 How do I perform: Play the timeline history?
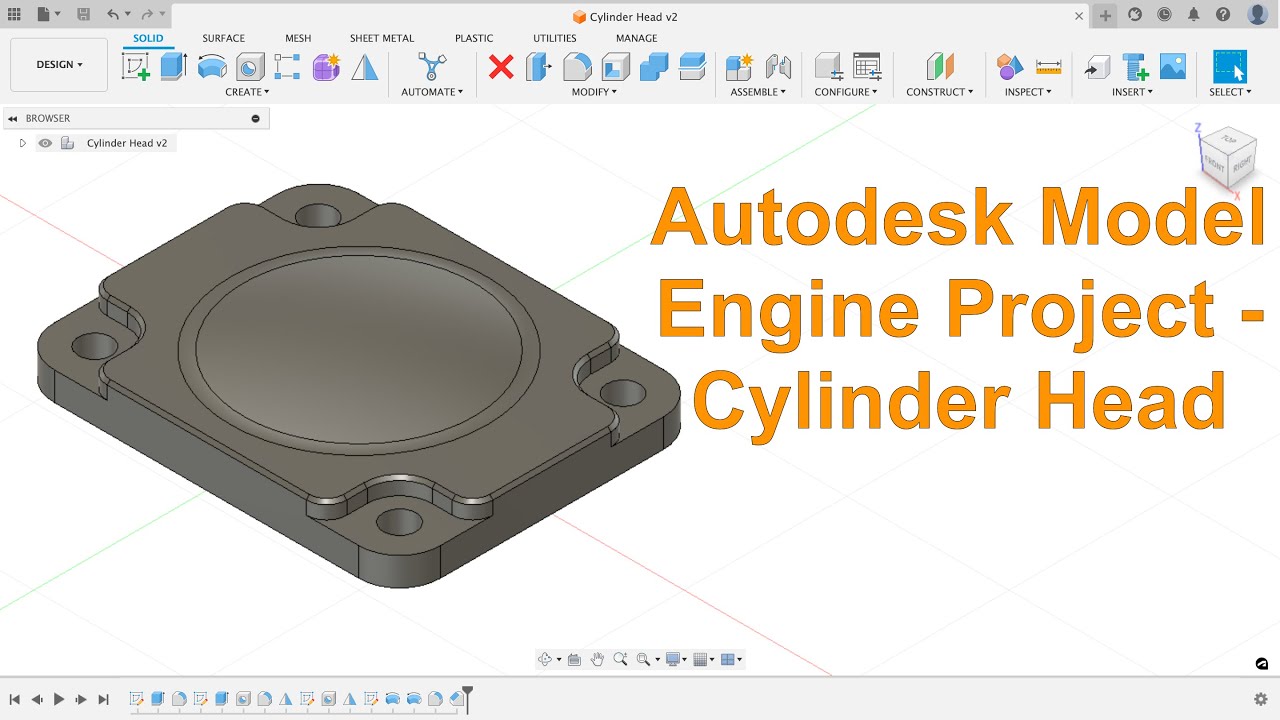pyautogui.click(x=59, y=699)
